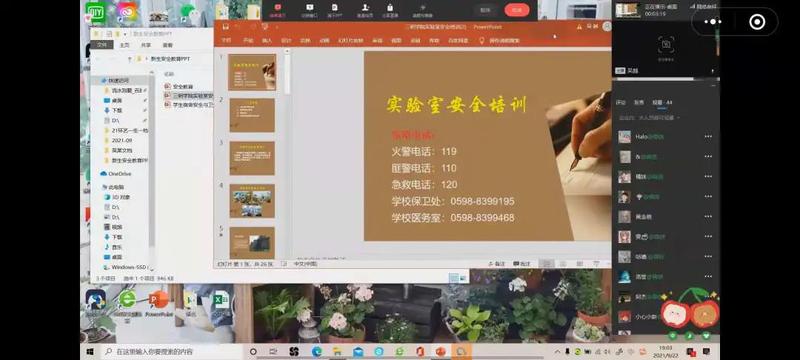Click the Task View icon on taskbar
Image resolution: width=800 pixels, height=360 pixels.
[x=273, y=351]
